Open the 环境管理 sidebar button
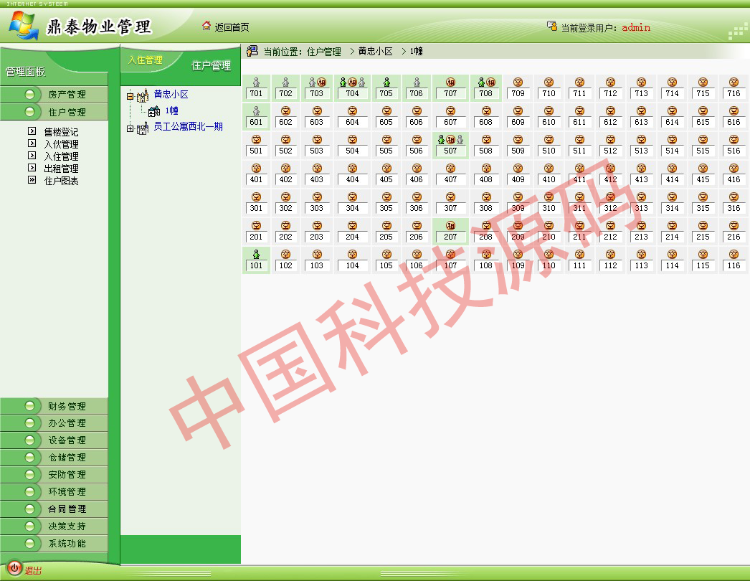 54,492
